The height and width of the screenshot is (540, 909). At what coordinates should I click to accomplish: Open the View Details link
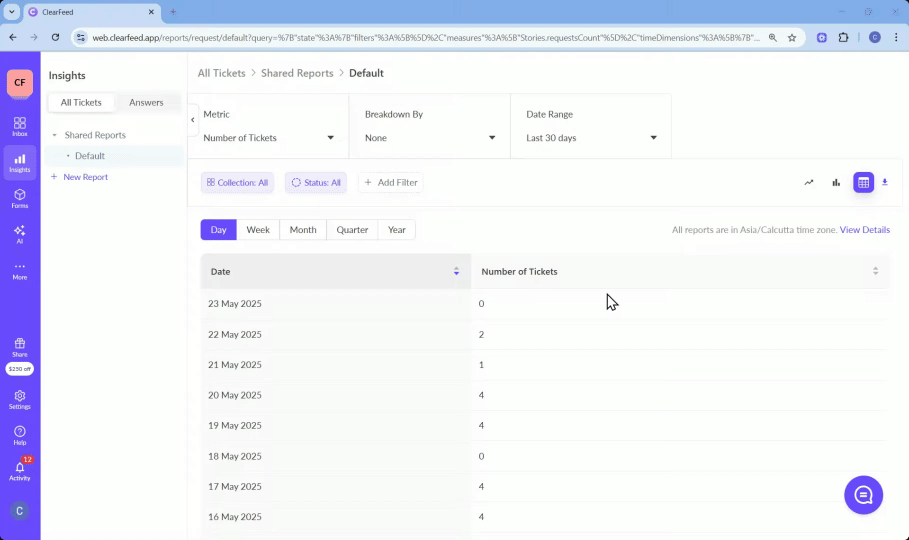(x=864, y=230)
